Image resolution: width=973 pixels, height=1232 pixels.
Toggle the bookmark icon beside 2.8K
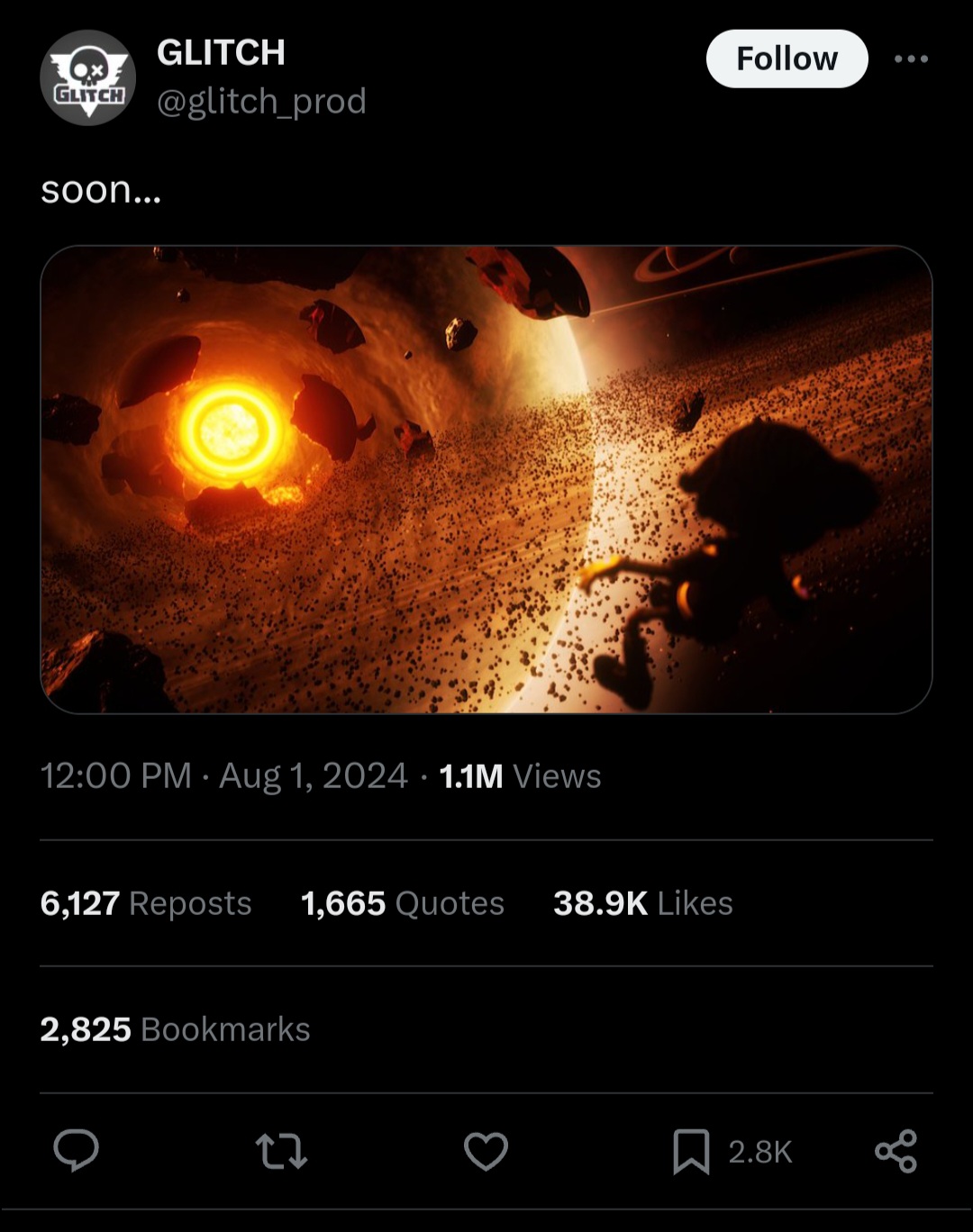(691, 1151)
